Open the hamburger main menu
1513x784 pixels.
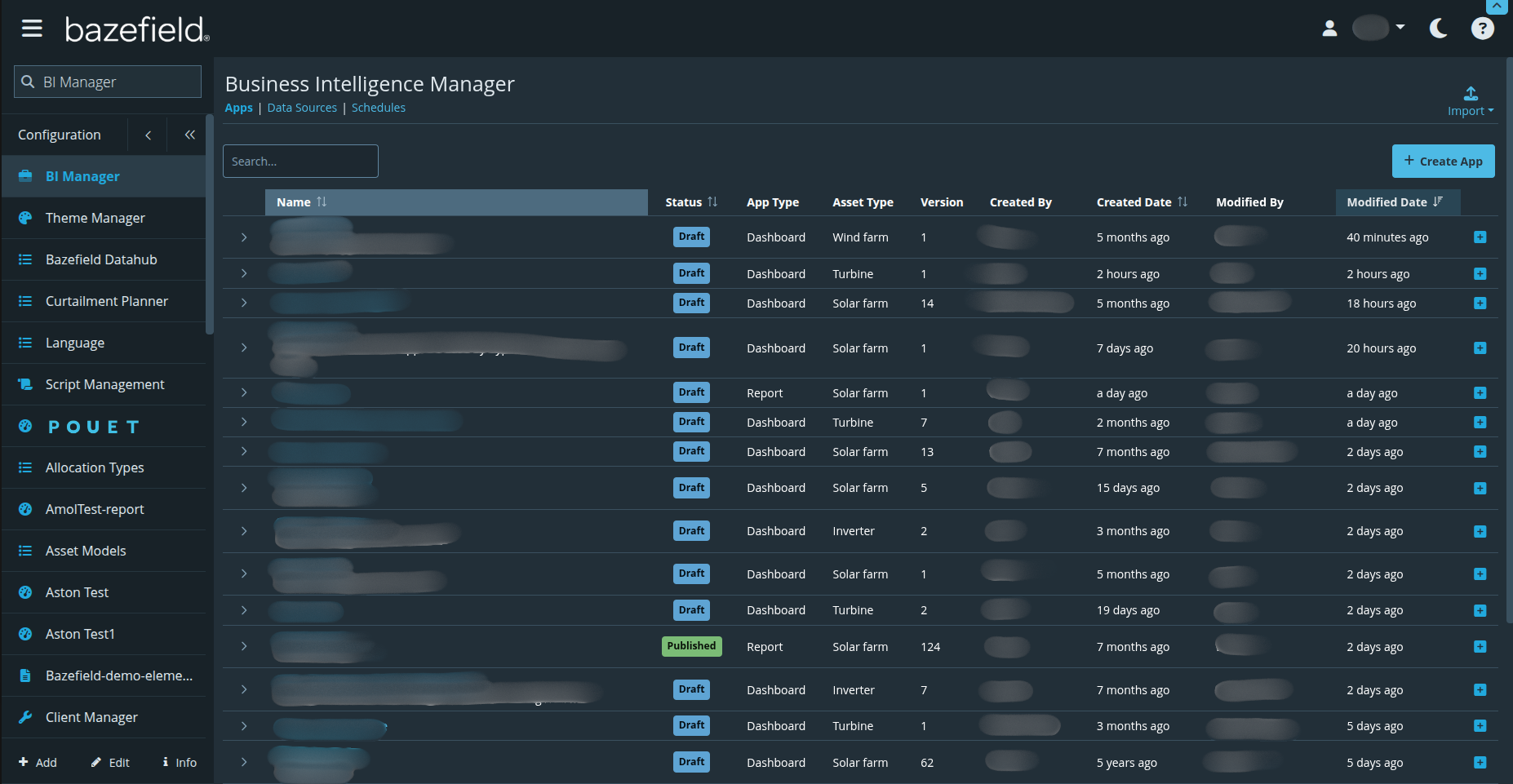click(x=32, y=29)
